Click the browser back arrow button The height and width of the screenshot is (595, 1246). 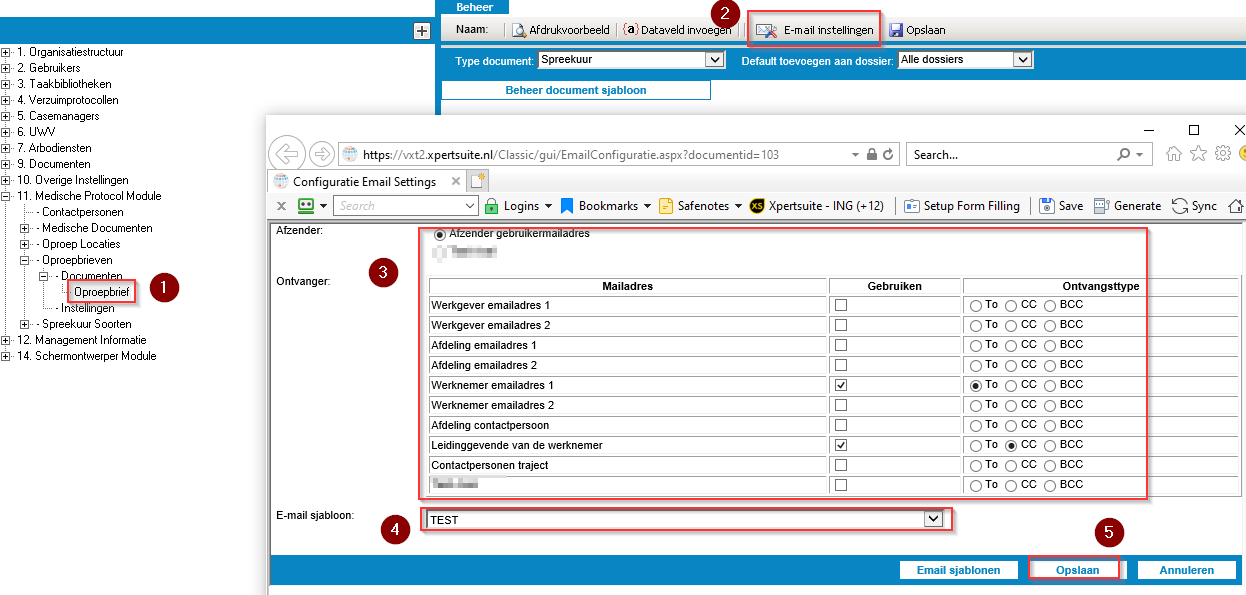tap(287, 154)
